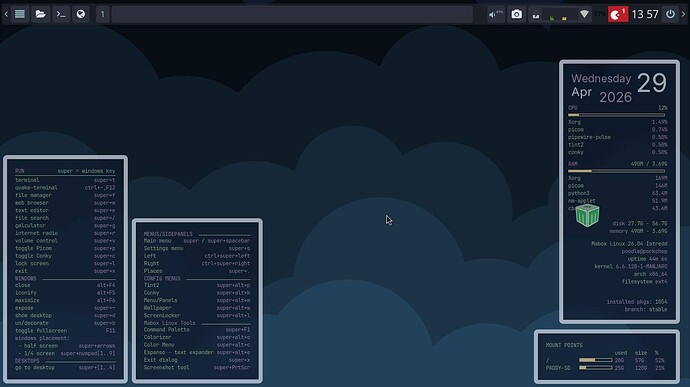Click the 'python3' memory row
Screen dimensions: 690x387
coord(617,193)
